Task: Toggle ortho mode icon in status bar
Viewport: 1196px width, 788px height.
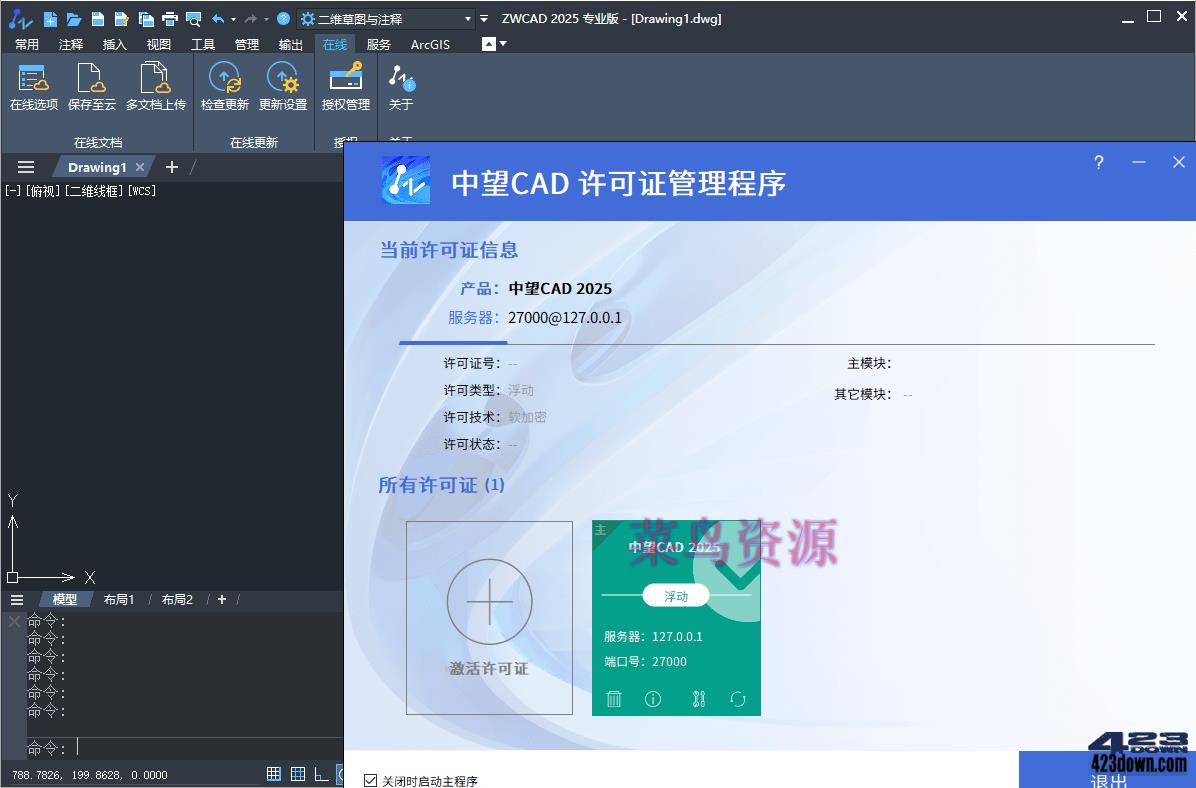Action: click(320, 772)
